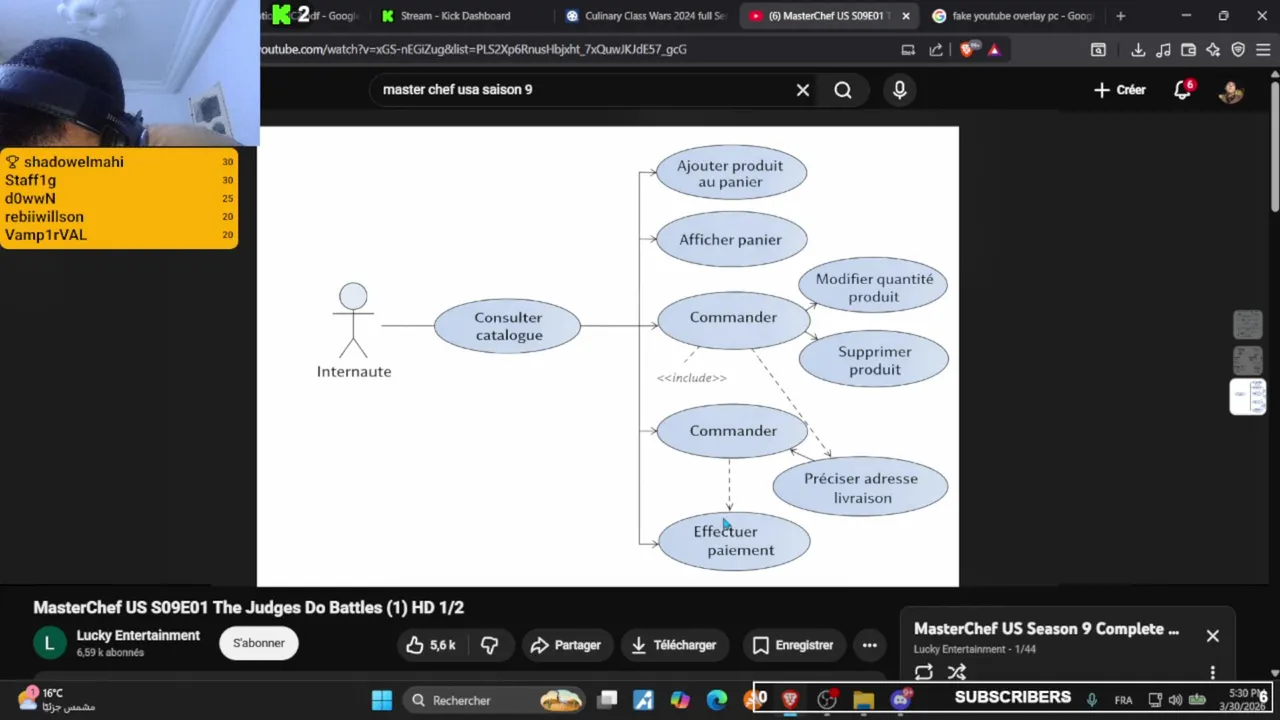Click rebiiwillson in leaderboard overlay
This screenshot has width=1280, height=720.
tap(44, 216)
